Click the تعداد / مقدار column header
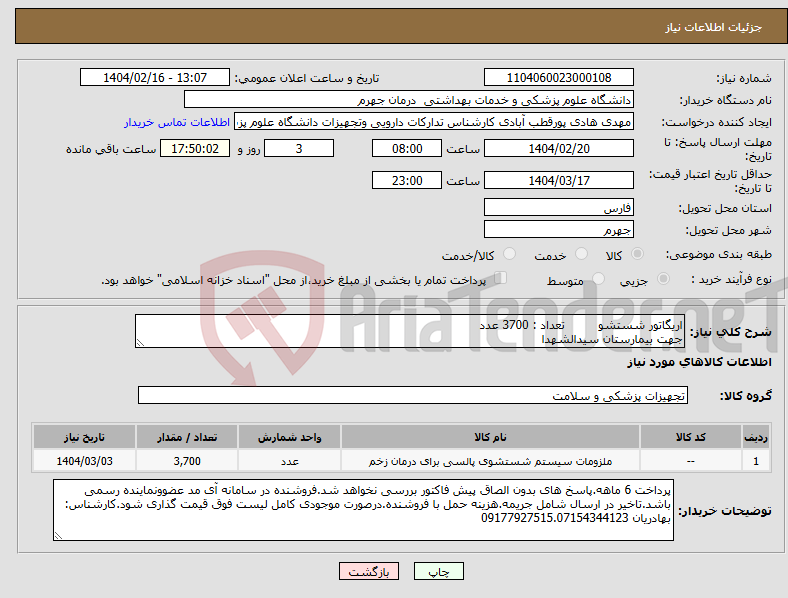 coord(187,437)
